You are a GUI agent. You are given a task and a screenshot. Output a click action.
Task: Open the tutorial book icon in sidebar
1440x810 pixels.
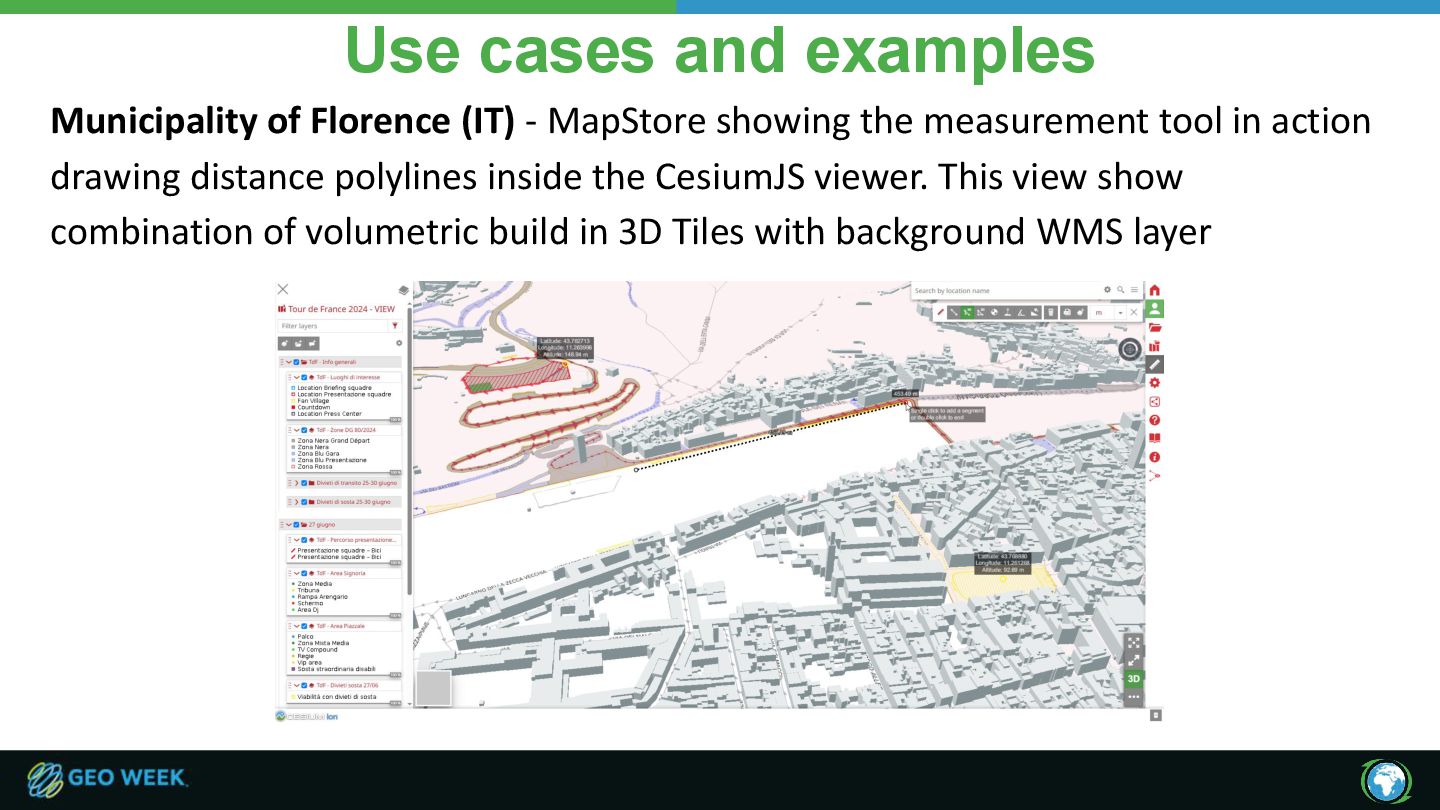[1154, 438]
